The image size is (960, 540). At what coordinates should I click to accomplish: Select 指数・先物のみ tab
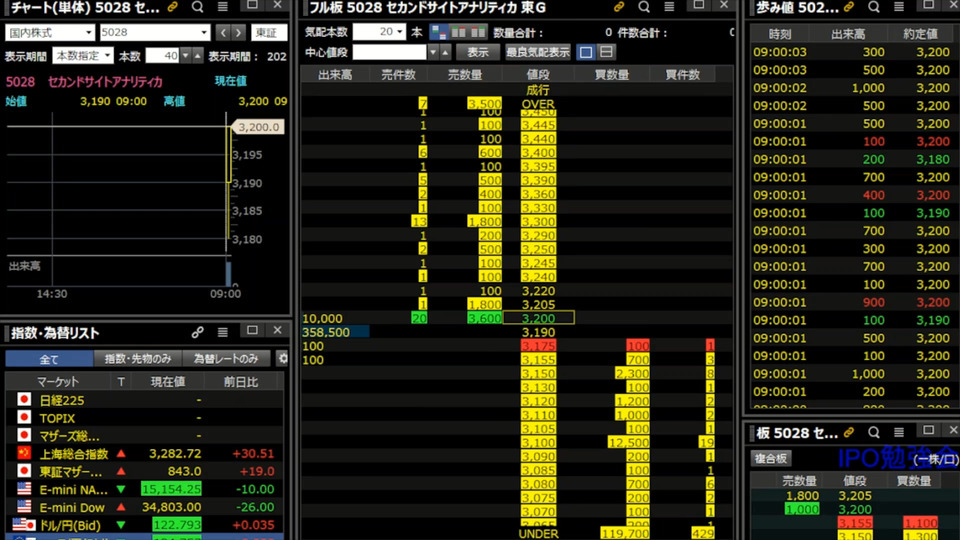pyautogui.click(x=138, y=359)
